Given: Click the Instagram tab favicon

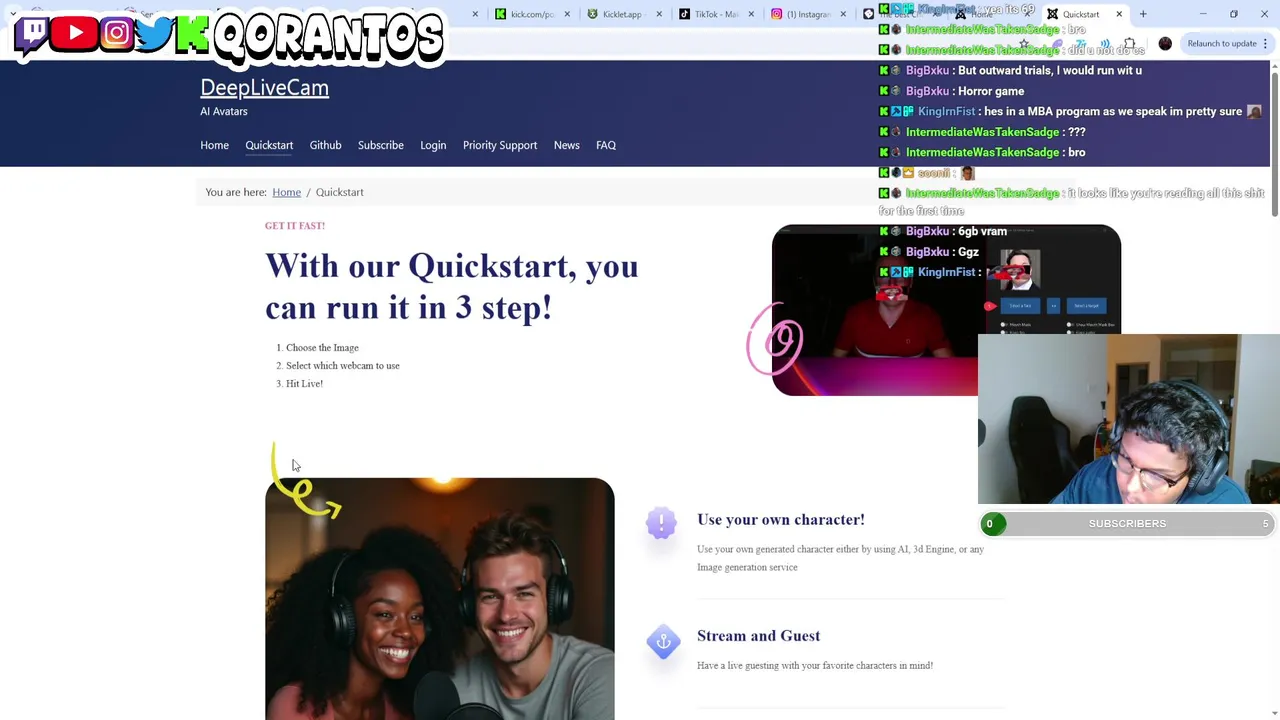Looking at the screenshot, I should click(776, 14).
